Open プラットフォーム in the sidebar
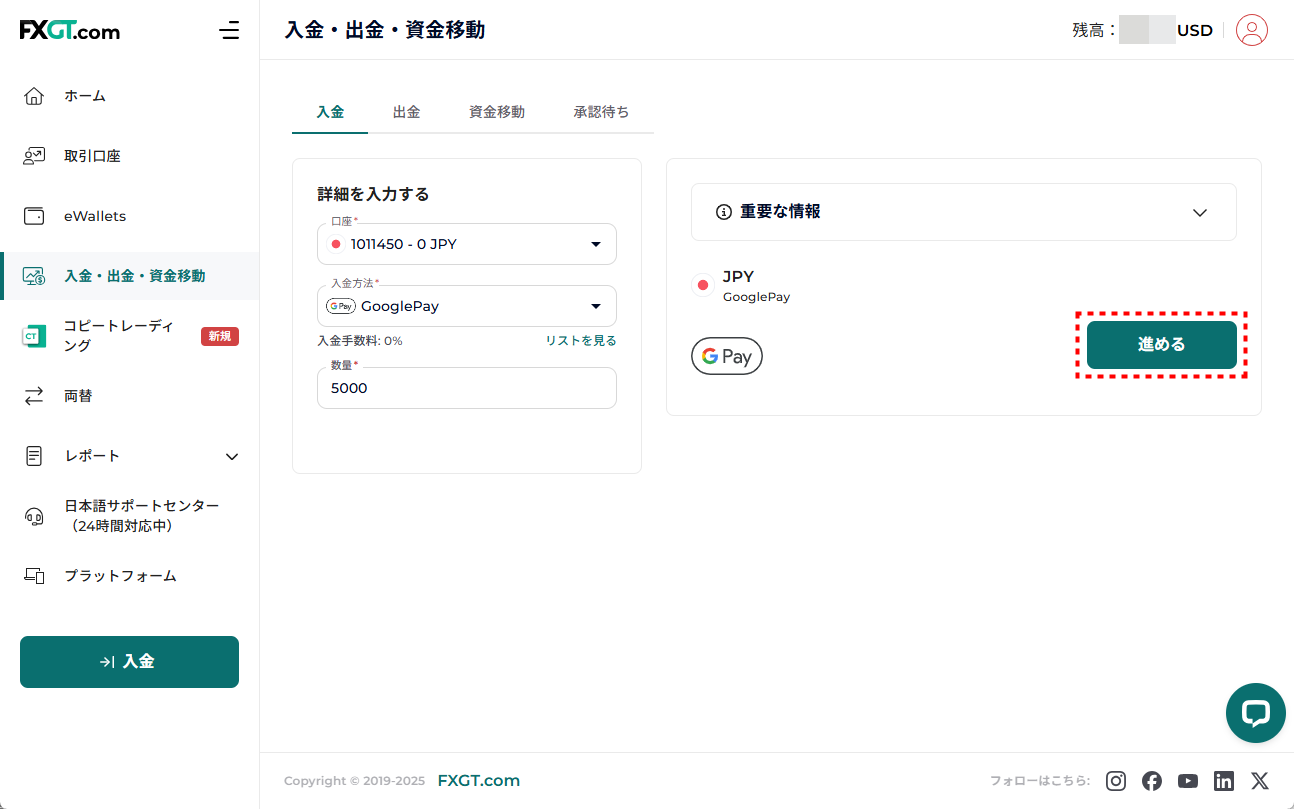The height and width of the screenshot is (809, 1294). tap(130, 576)
